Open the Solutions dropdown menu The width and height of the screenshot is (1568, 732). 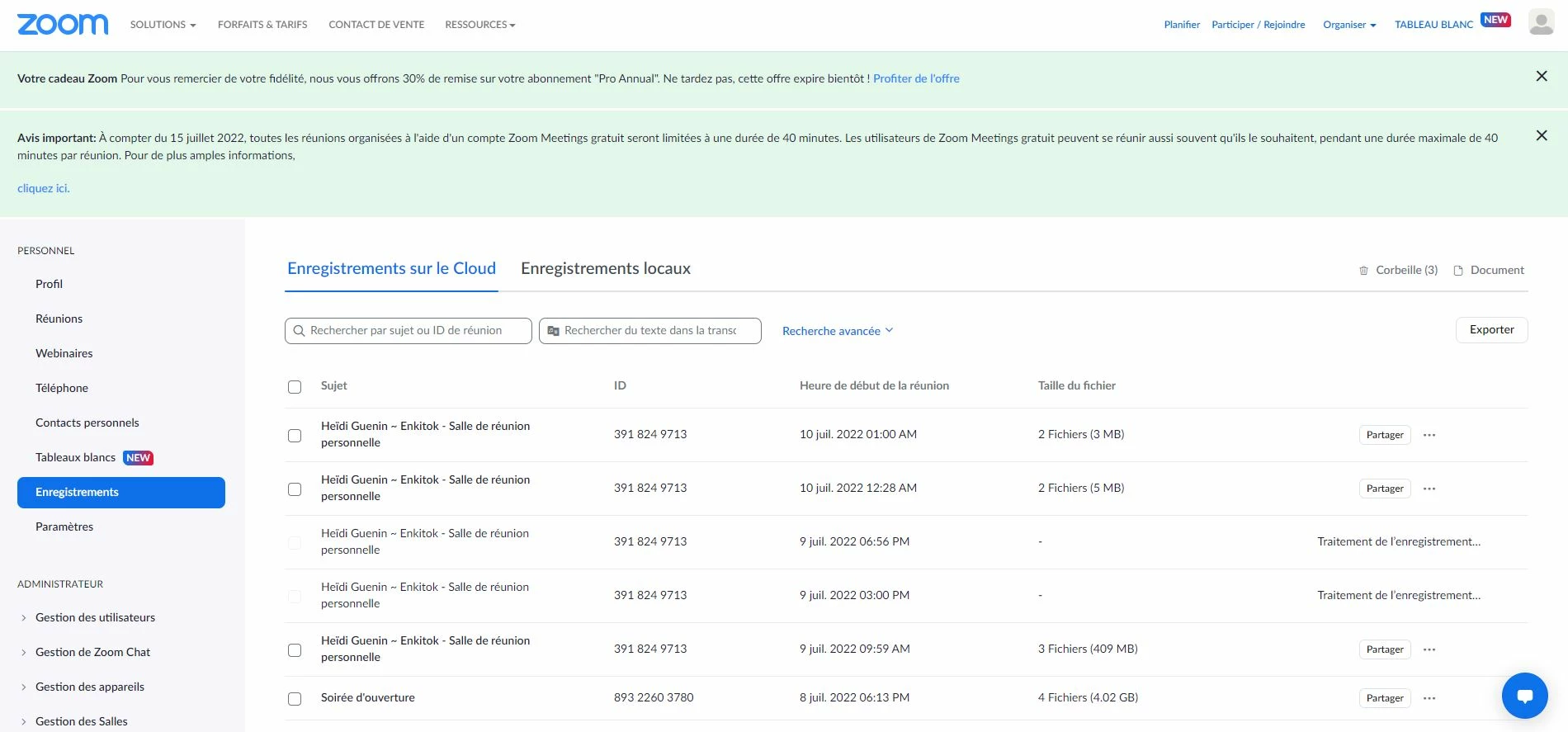click(163, 25)
